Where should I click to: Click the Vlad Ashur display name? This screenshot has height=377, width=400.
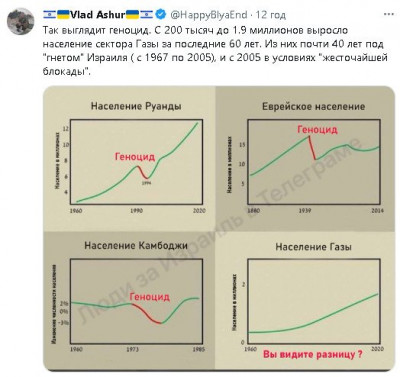coord(97,15)
